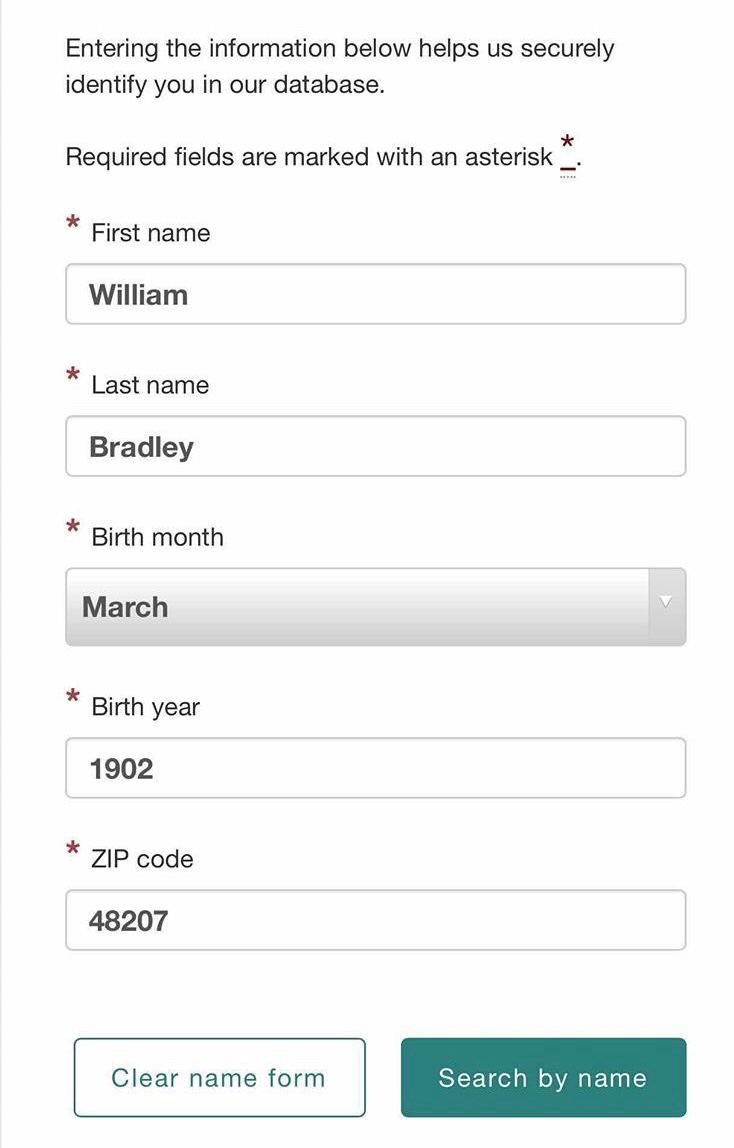This screenshot has height=1148, width=734.
Task: Click the ZIP code label text
Action: 142,859
